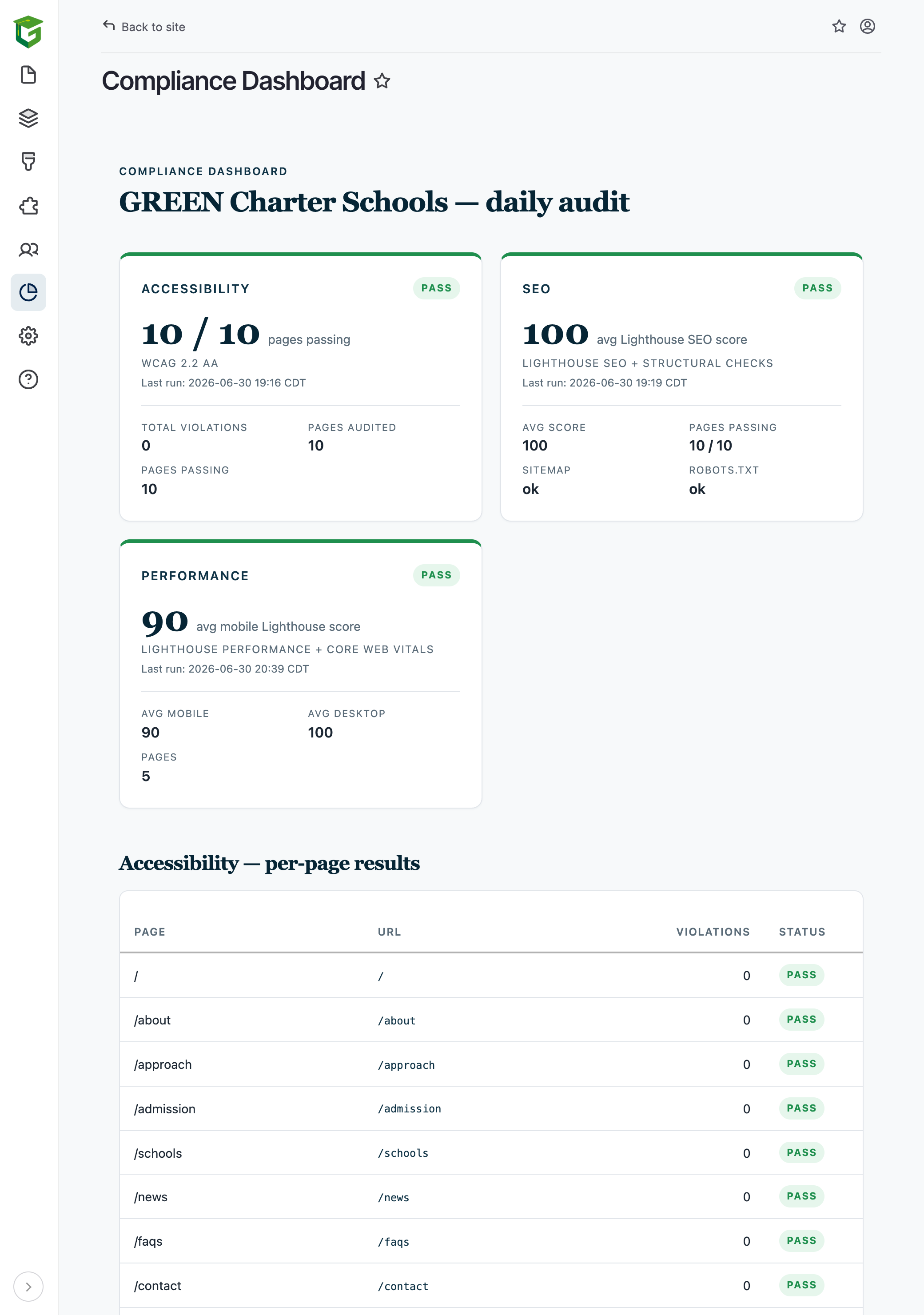The height and width of the screenshot is (1315, 924).
Task: Select the Dashboard pie-chart icon in sidebar
Action: [x=28, y=292]
